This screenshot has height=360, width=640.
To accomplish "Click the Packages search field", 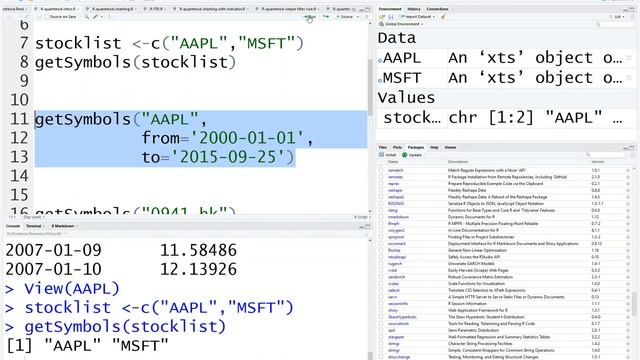I will pos(606,155).
